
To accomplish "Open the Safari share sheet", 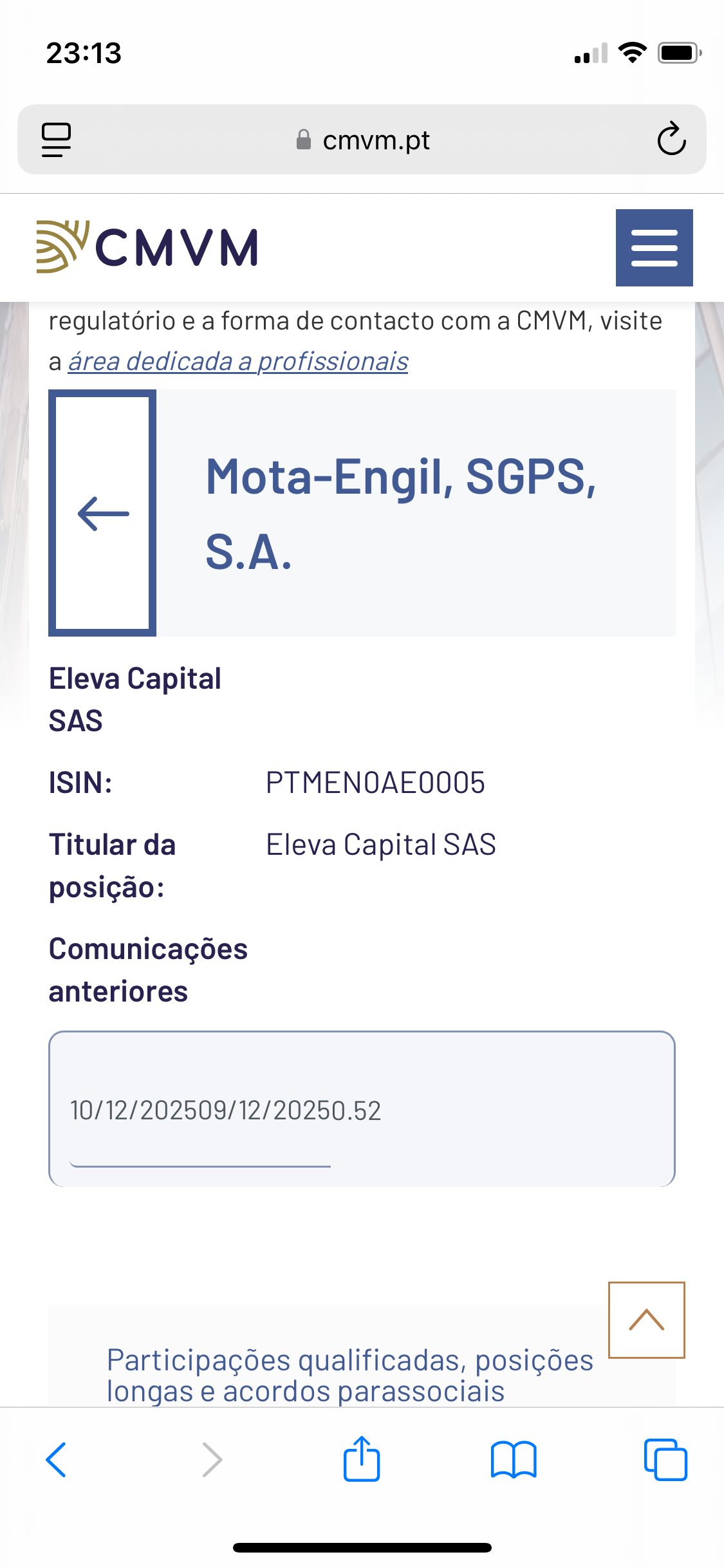I will point(362,1459).
